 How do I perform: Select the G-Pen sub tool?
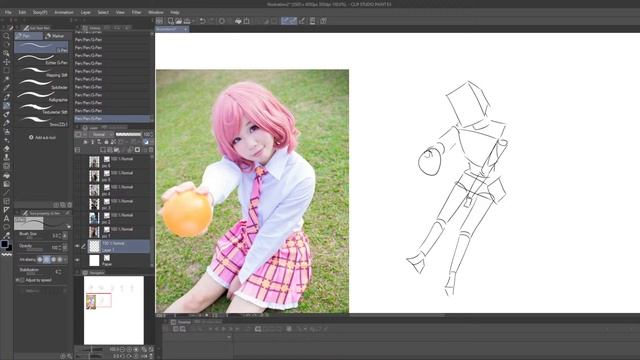coord(41,47)
